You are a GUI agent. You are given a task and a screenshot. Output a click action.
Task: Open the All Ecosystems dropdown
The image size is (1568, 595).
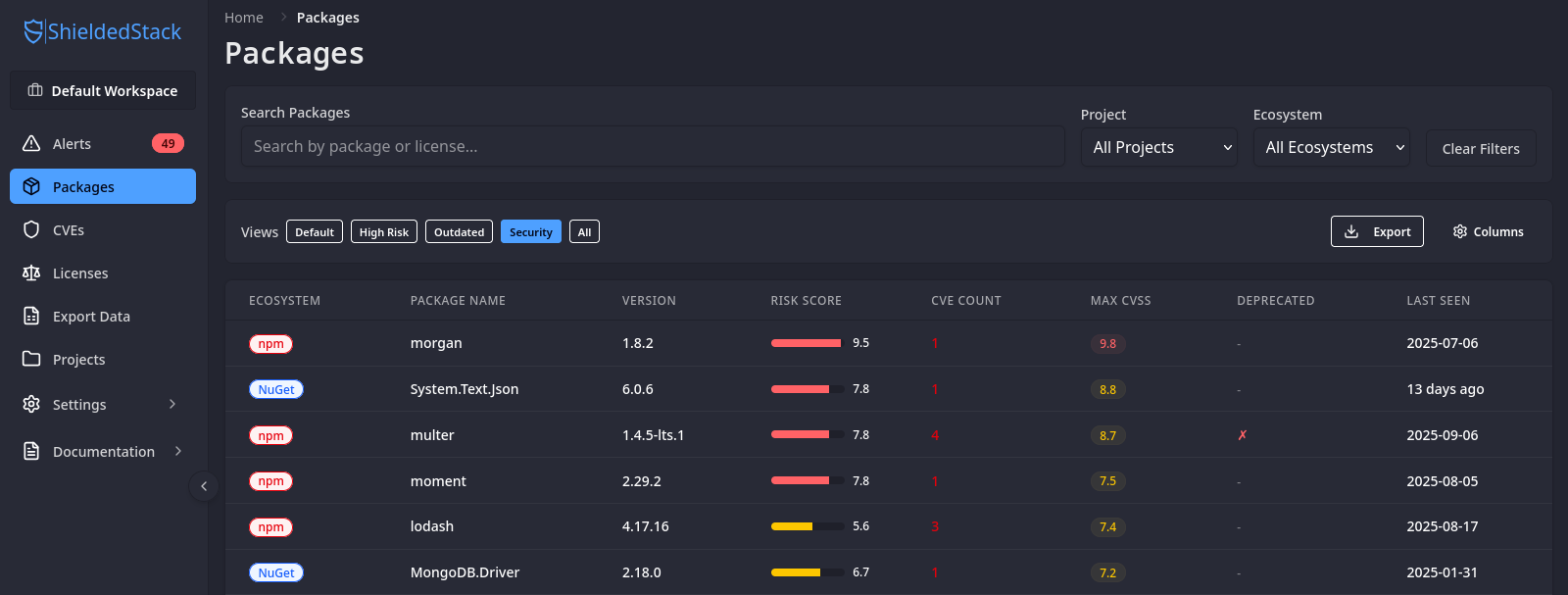(1332, 147)
